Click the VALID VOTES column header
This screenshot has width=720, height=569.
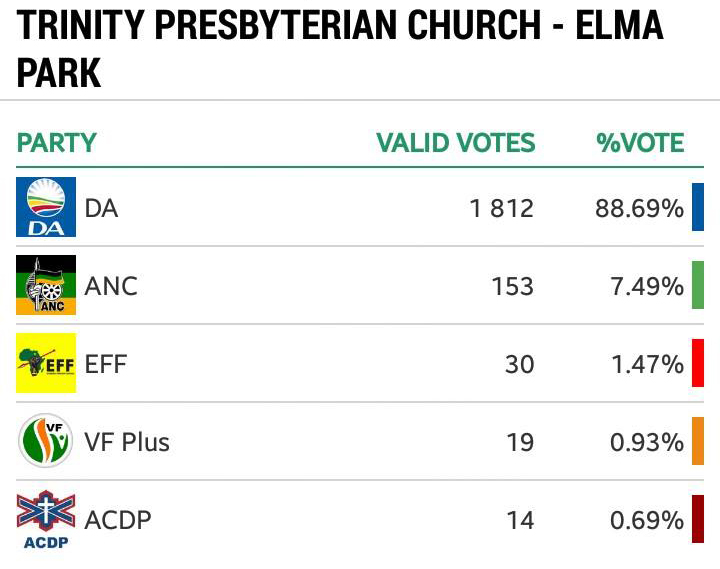coord(456,143)
